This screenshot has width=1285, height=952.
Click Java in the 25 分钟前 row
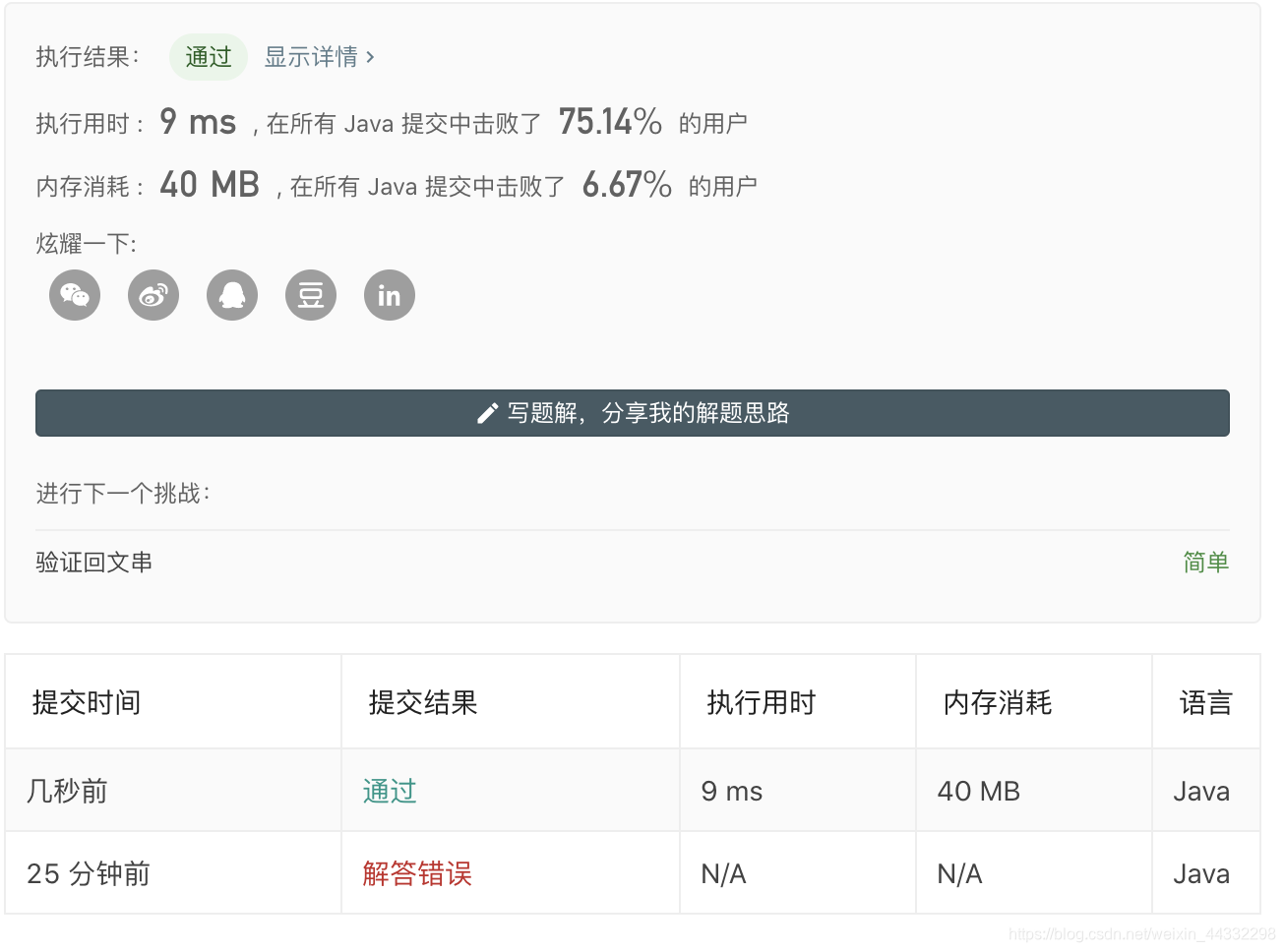1201,873
